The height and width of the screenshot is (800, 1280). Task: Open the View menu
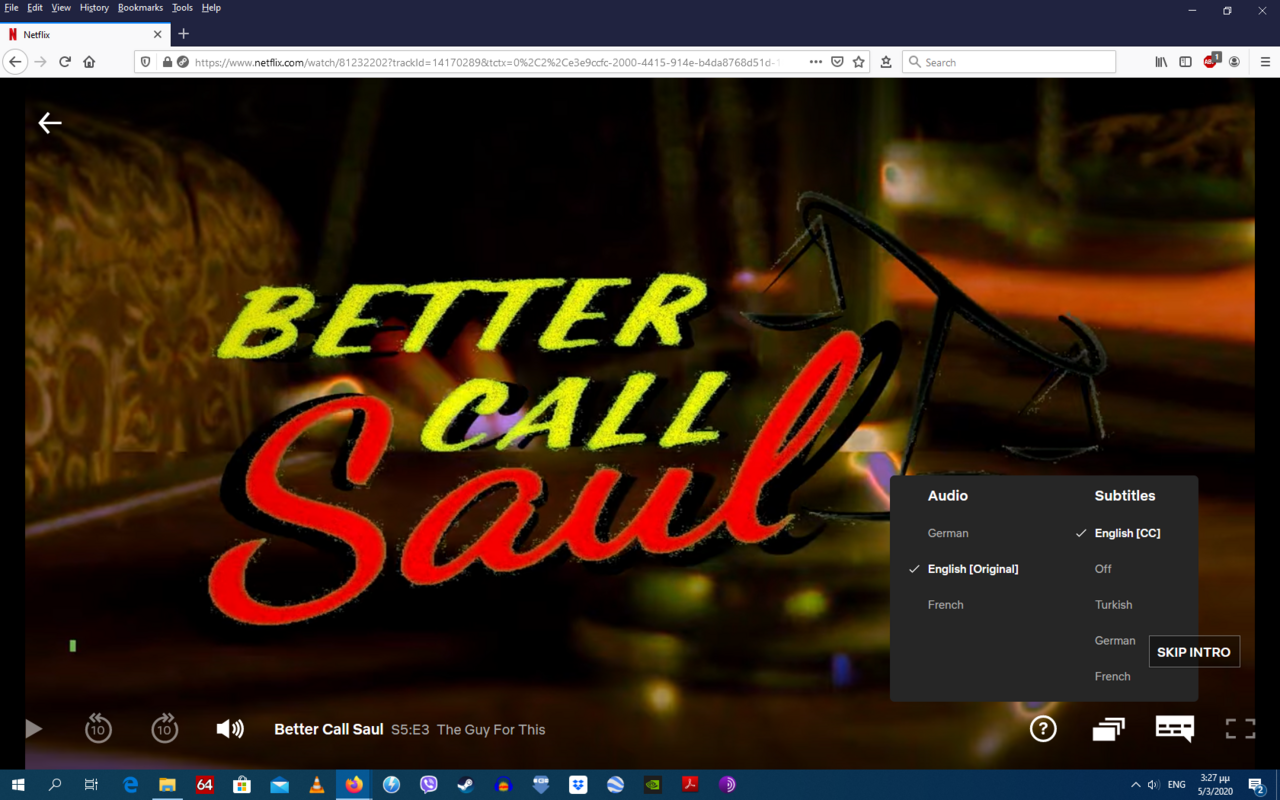(61, 8)
